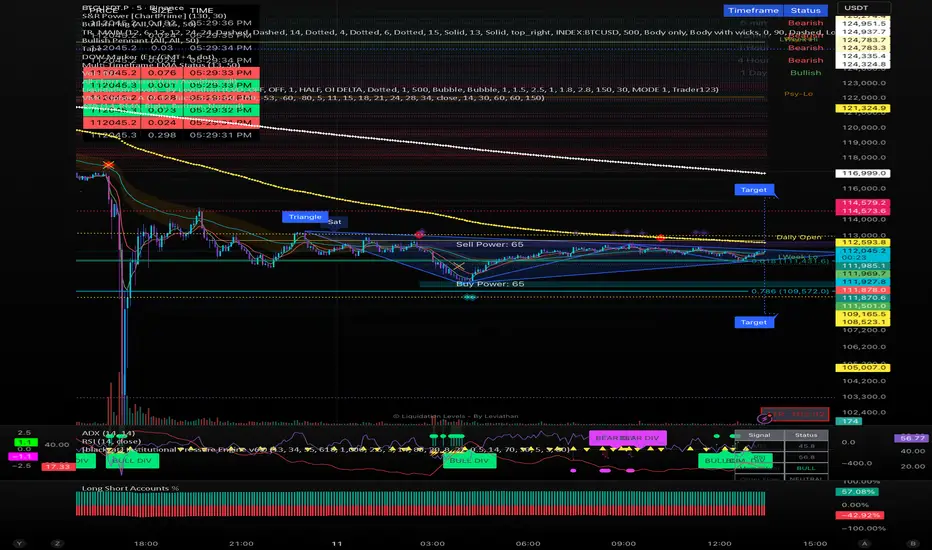Viewport: 932px width, 550px height.
Task: Click the 56.77 RSI value label
Action: [x=912, y=438]
